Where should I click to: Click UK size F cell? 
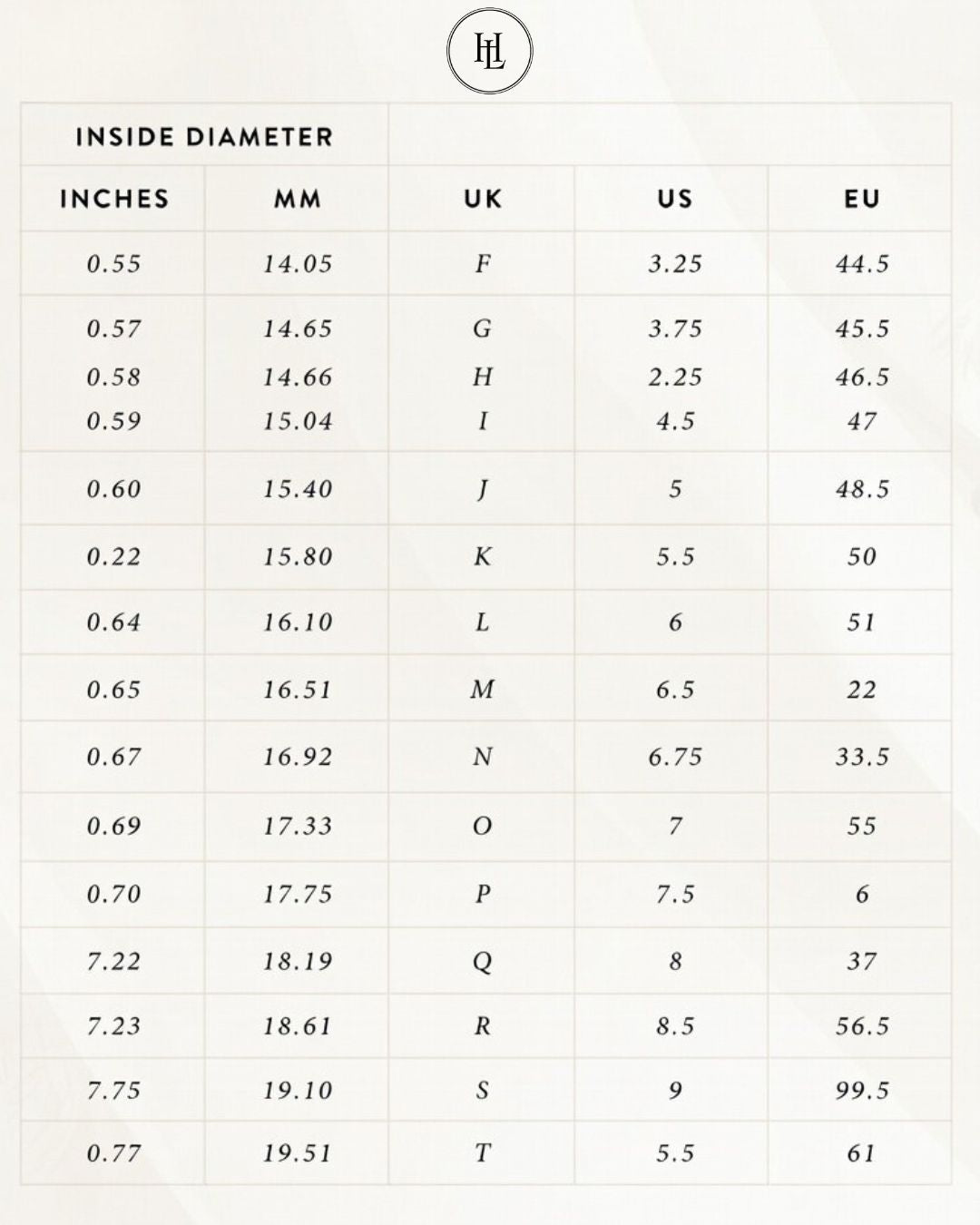pos(483,264)
